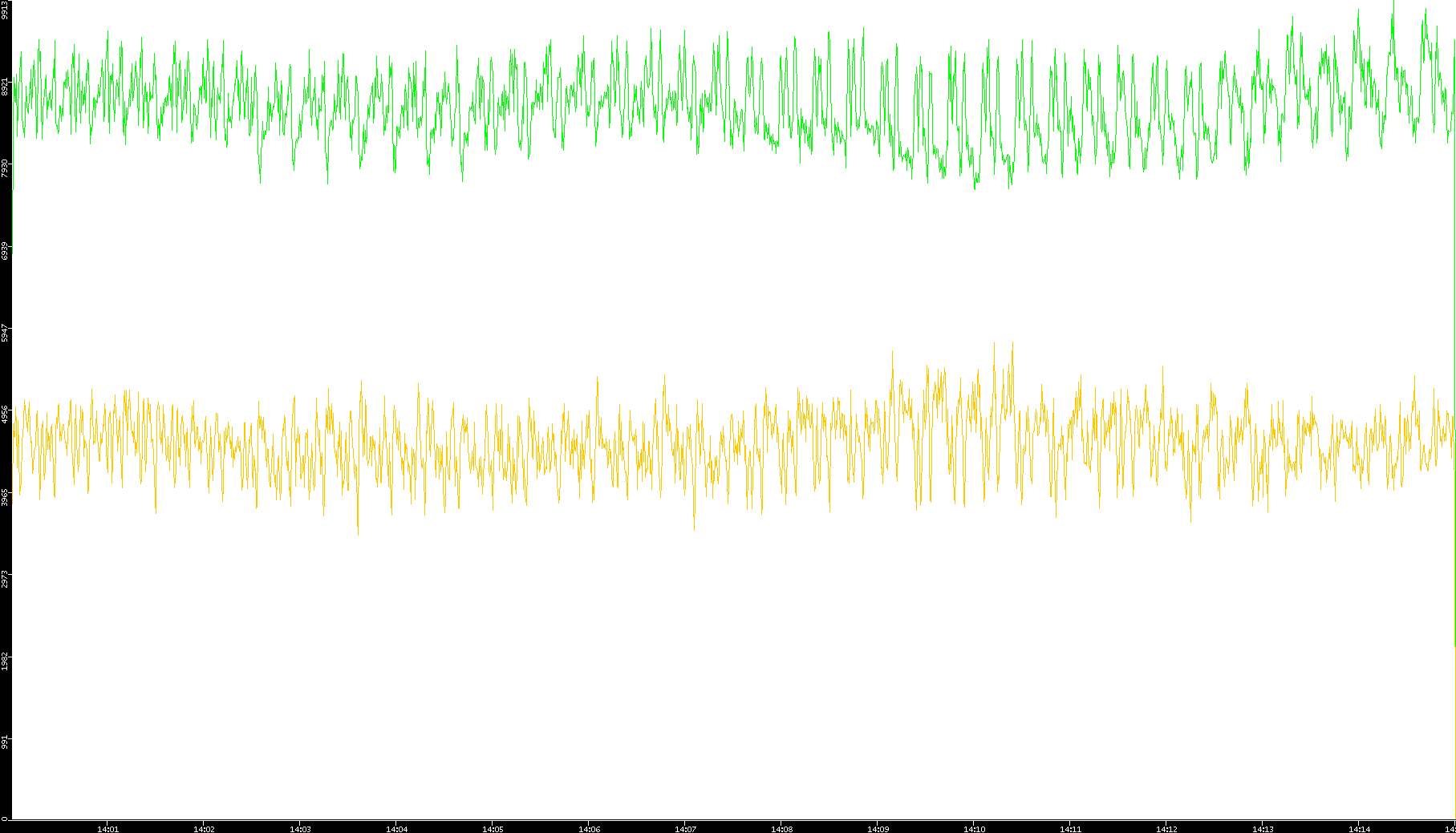The width and height of the screenshot is (1456, 833).
Task: Click the 14:06 time axis label
Action: 589,829
